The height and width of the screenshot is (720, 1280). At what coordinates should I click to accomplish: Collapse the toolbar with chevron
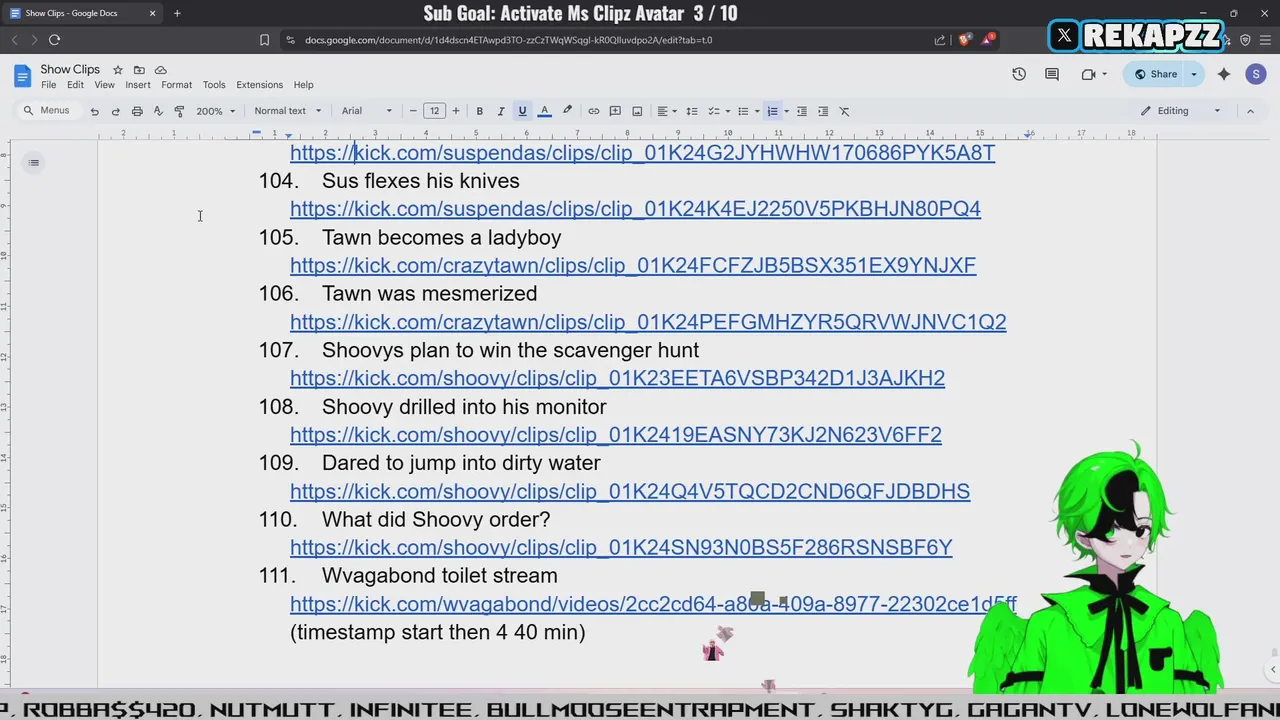click(1250, 111)
